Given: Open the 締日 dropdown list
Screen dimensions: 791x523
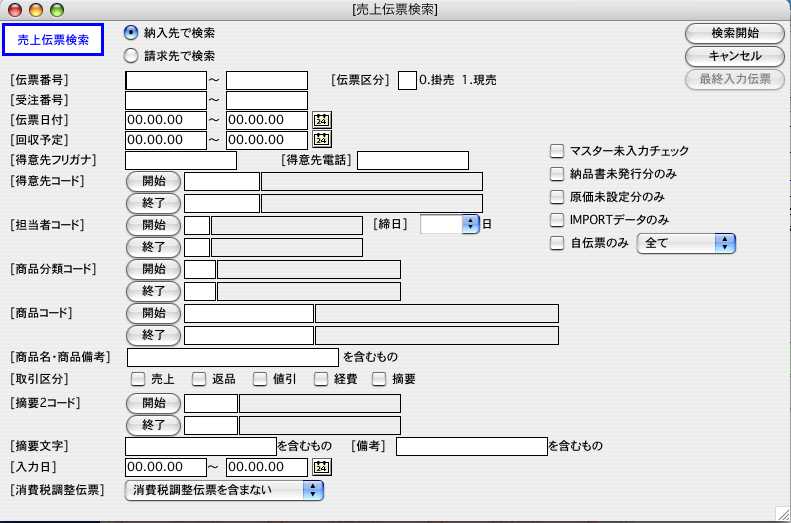Looking at the screenshot, I should (x=471, y=224).
